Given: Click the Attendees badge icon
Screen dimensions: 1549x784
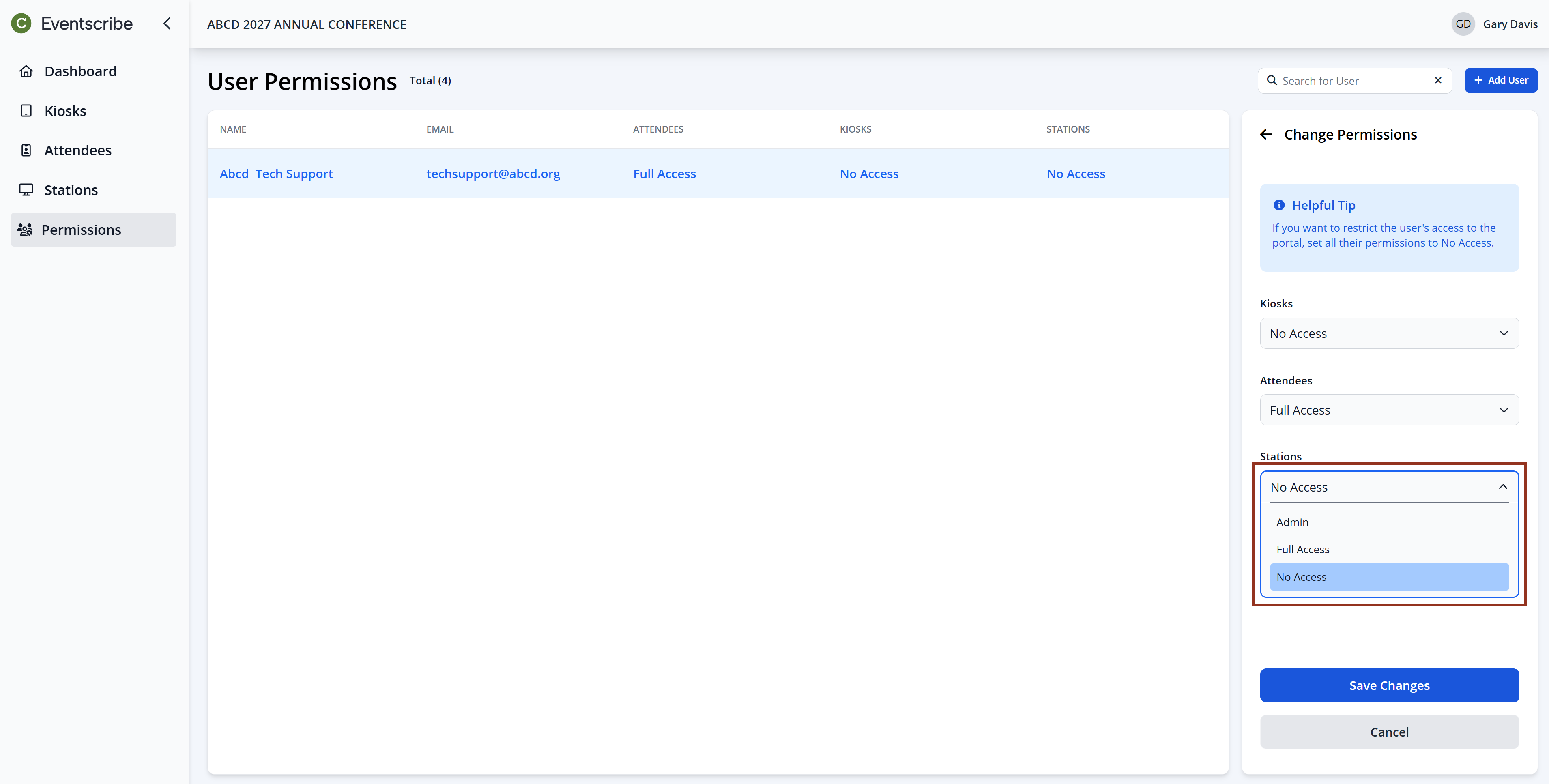Looking at the screenshot, I should 26,150.
